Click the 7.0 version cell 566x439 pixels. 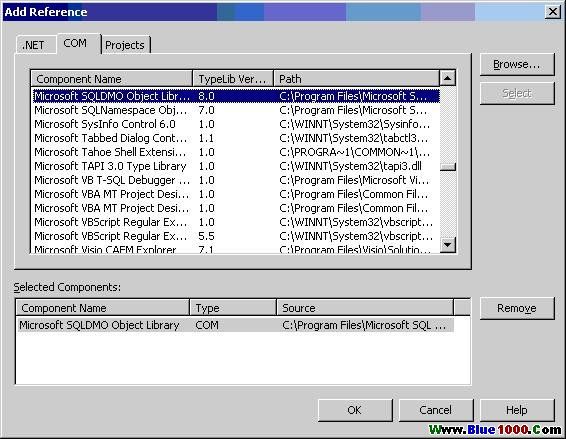(x=206, y=110)
